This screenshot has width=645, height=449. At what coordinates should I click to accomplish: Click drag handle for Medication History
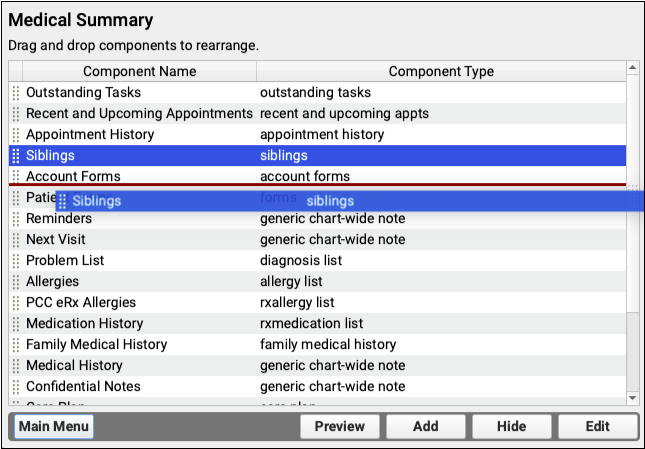[15, 324]
